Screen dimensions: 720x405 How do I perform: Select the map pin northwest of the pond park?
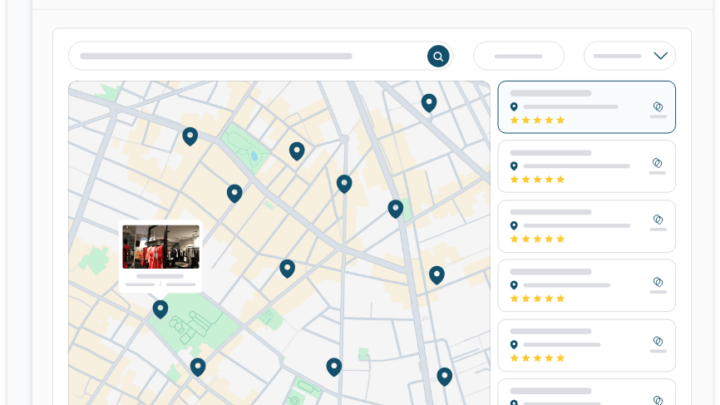point(190,136)
